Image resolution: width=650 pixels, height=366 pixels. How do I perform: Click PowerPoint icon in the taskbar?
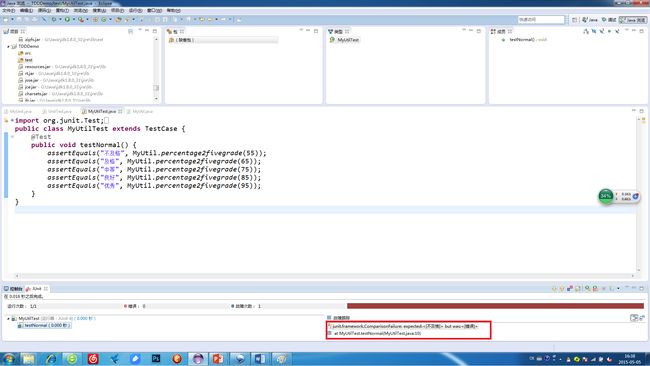tap(218, 358)
